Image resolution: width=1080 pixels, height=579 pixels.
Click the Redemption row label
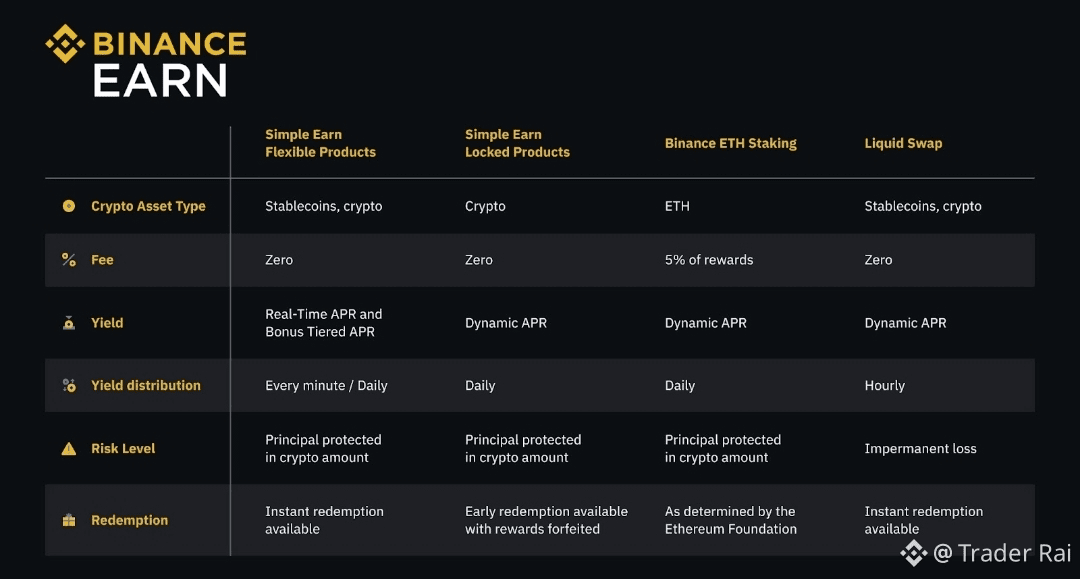[129, 521]
